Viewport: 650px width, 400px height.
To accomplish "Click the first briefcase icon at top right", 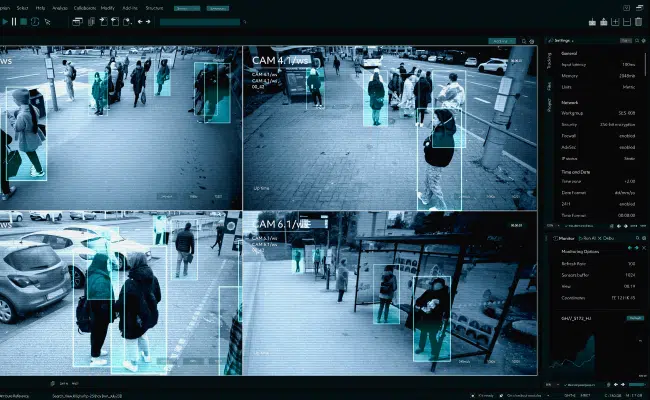I will click(x=592, y=22).
